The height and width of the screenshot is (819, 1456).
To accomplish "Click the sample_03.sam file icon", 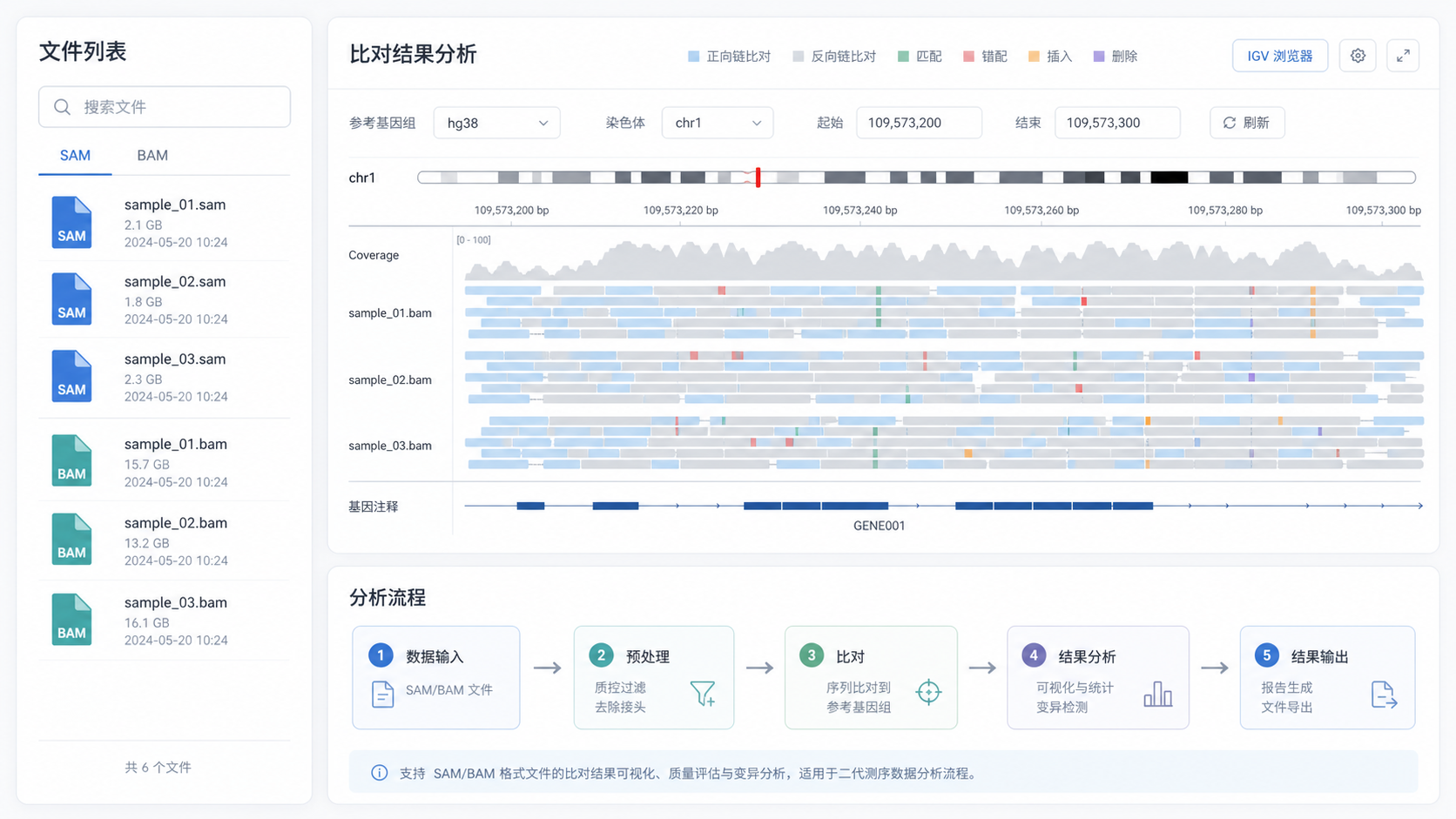I will point(71,376).
